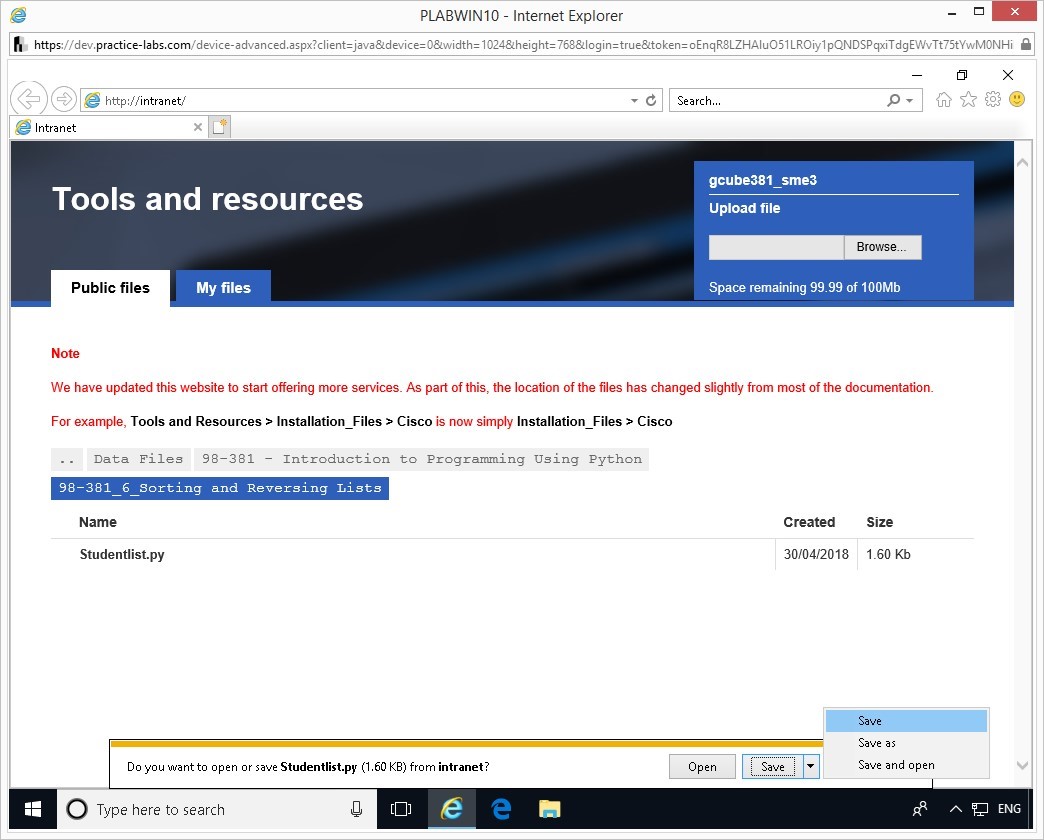Expand the search provider dropdown

909,101
